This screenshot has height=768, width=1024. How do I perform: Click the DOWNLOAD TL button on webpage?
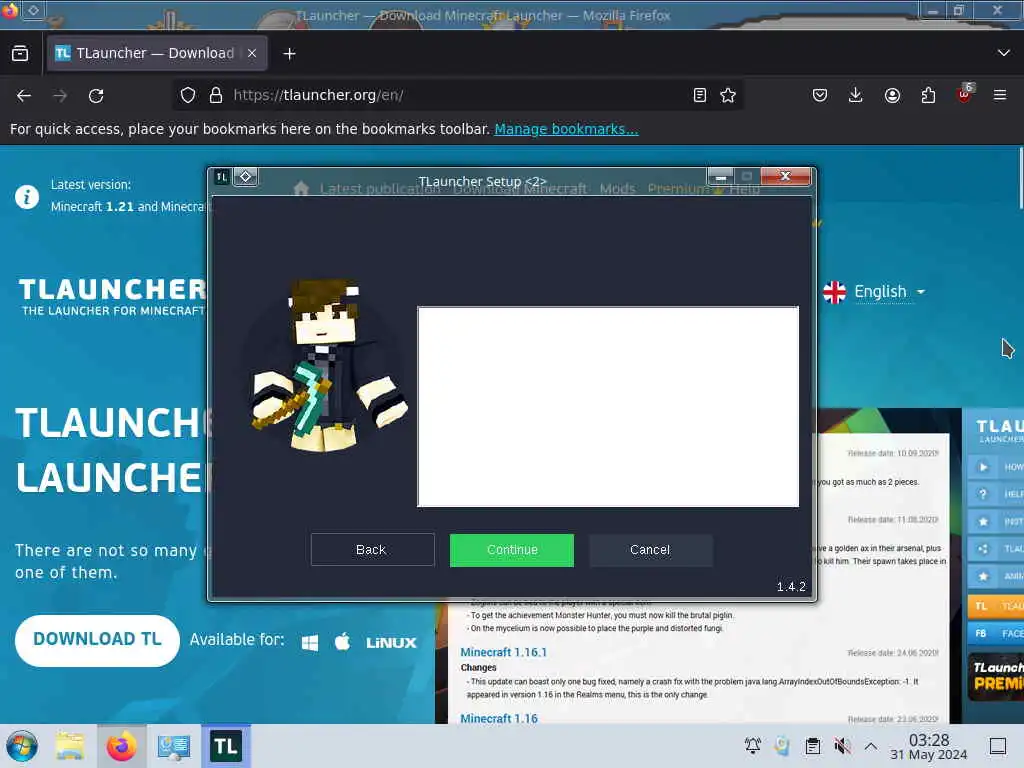97,640
